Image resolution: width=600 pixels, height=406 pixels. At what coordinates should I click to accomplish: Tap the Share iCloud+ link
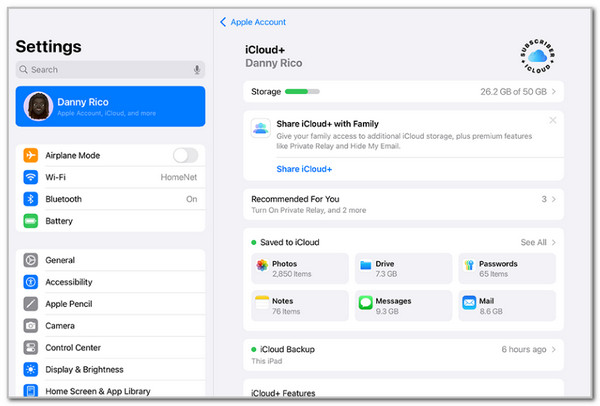(x=304, y=169)
